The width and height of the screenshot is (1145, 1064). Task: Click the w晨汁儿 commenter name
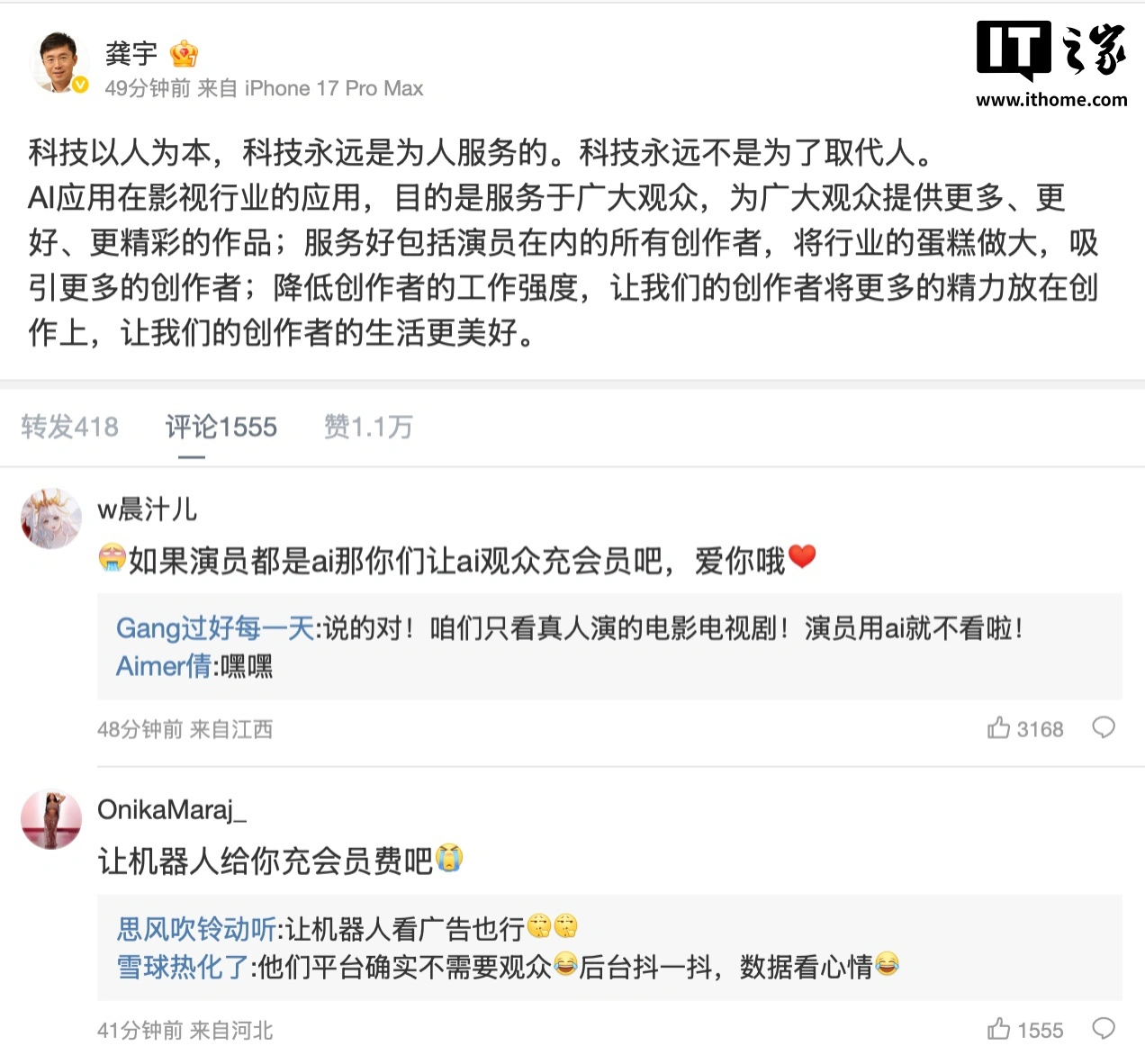(147, 509)
